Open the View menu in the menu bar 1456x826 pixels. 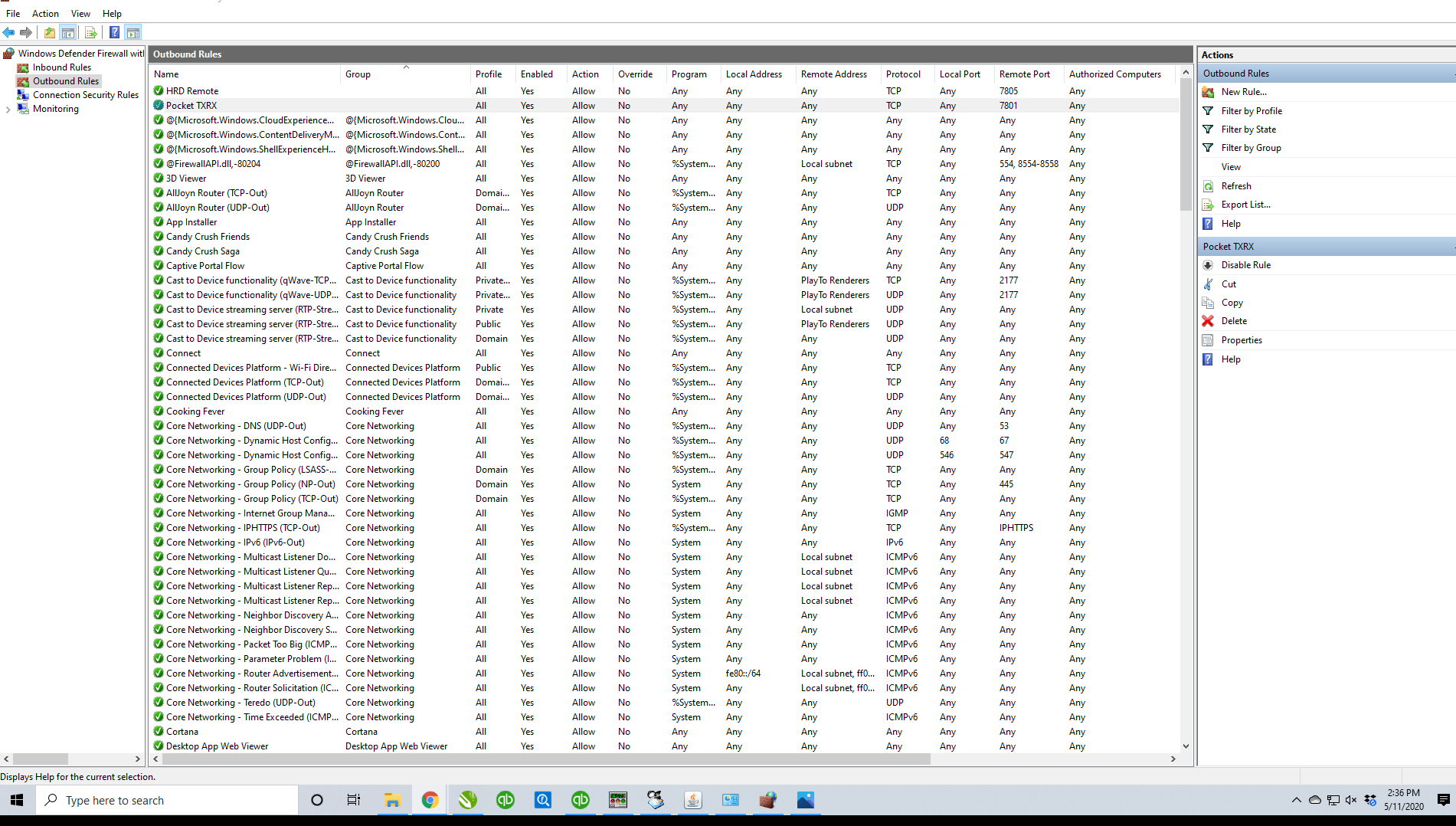(x=80, y=13)
